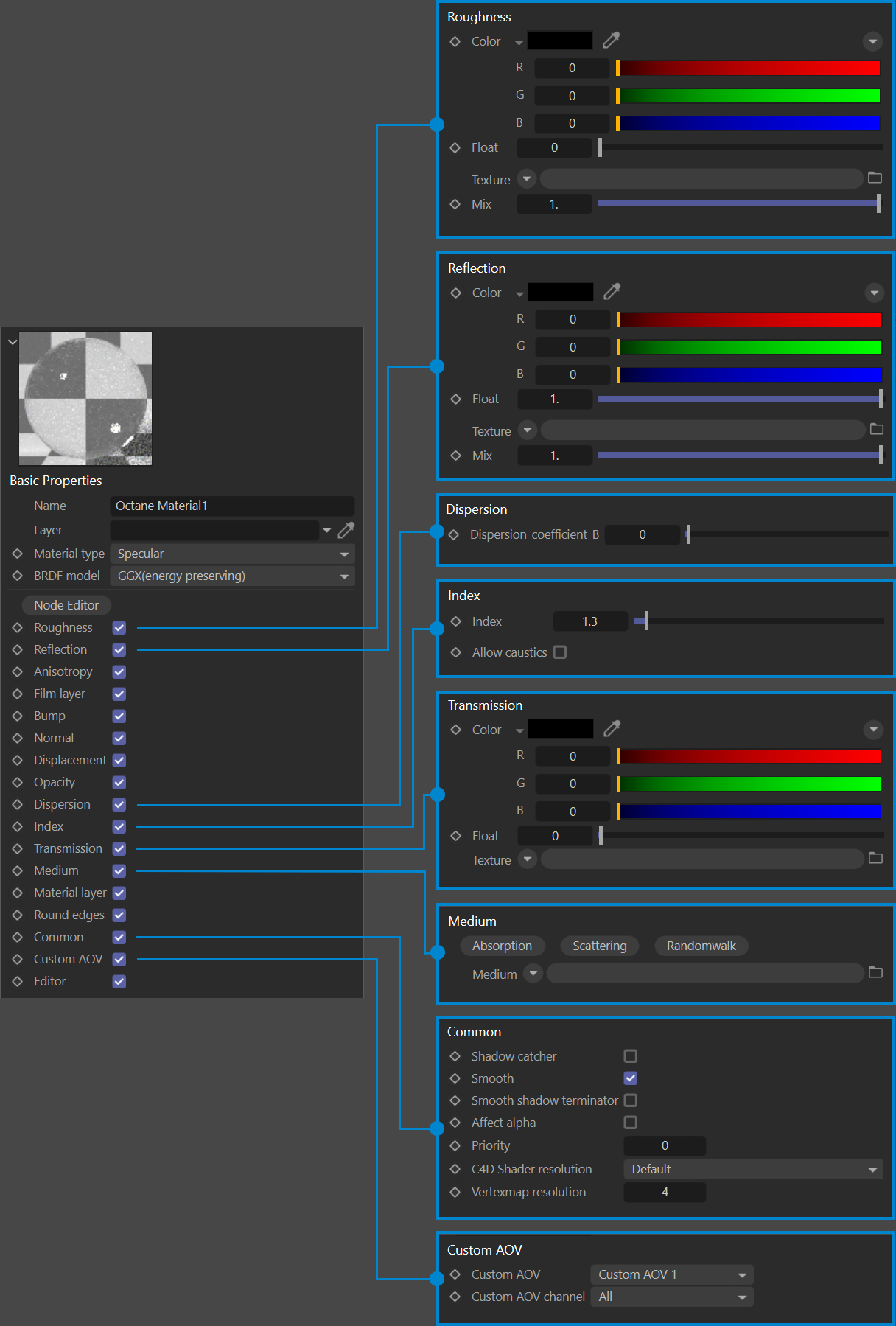Select the Absorption medium button
This screenshot has width=896, height=1326.
point(502,946)
